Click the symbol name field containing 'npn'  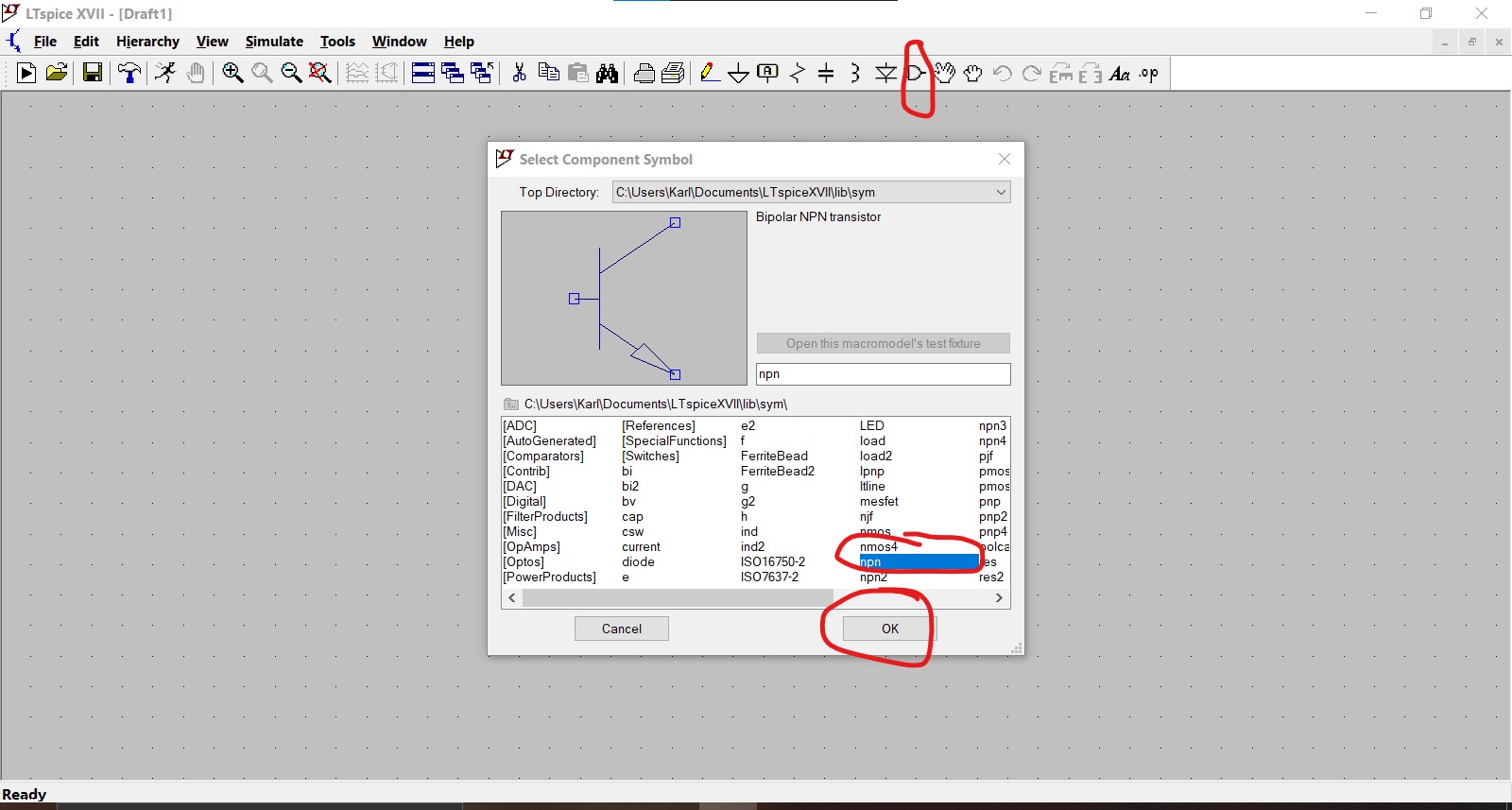pos(884,374)
